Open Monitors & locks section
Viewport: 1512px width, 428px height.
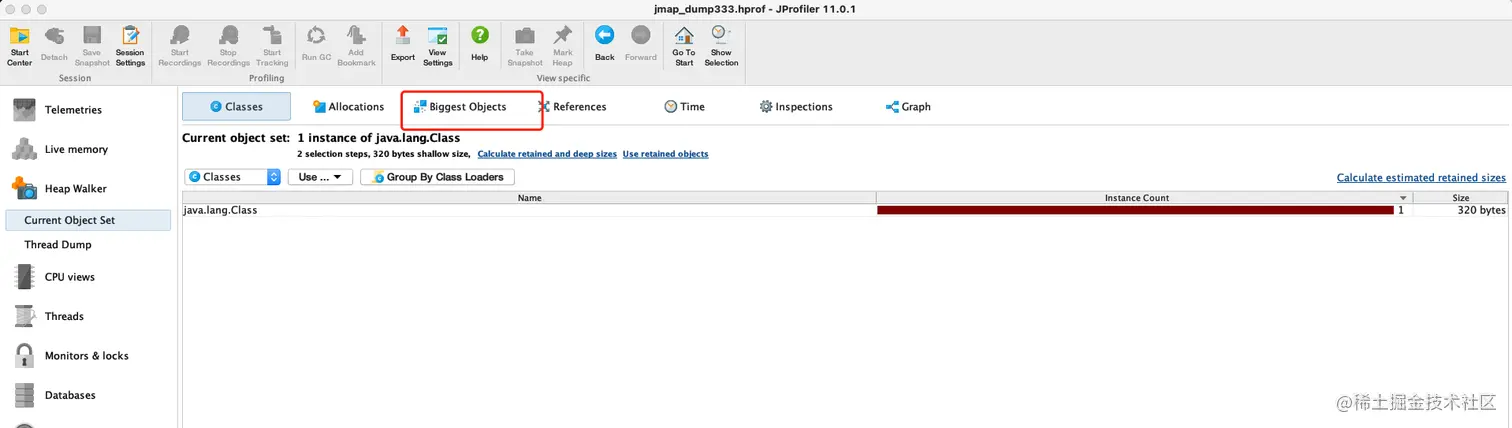click(x=89, y=356)
